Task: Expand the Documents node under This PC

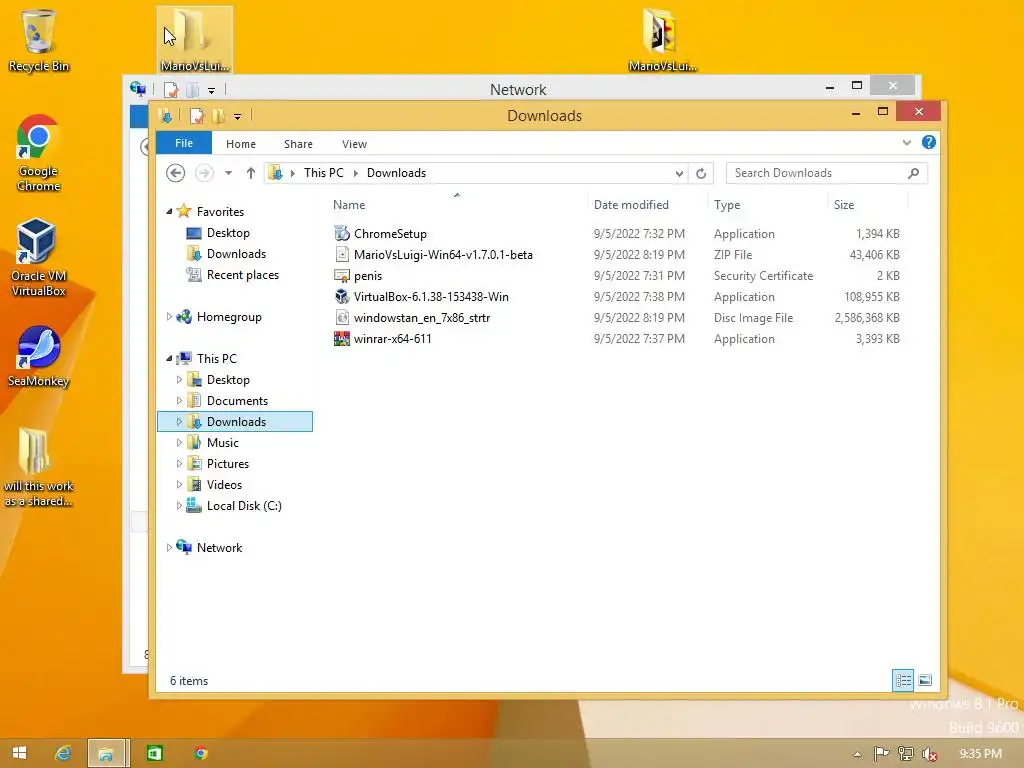Action: click(x=179, y=400)
